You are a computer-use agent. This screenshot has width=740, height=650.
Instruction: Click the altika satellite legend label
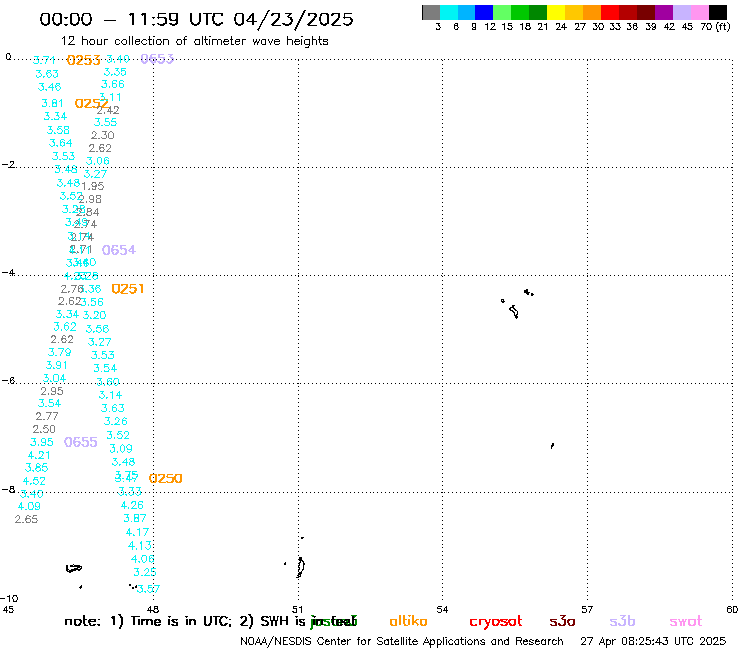point(408,621)
